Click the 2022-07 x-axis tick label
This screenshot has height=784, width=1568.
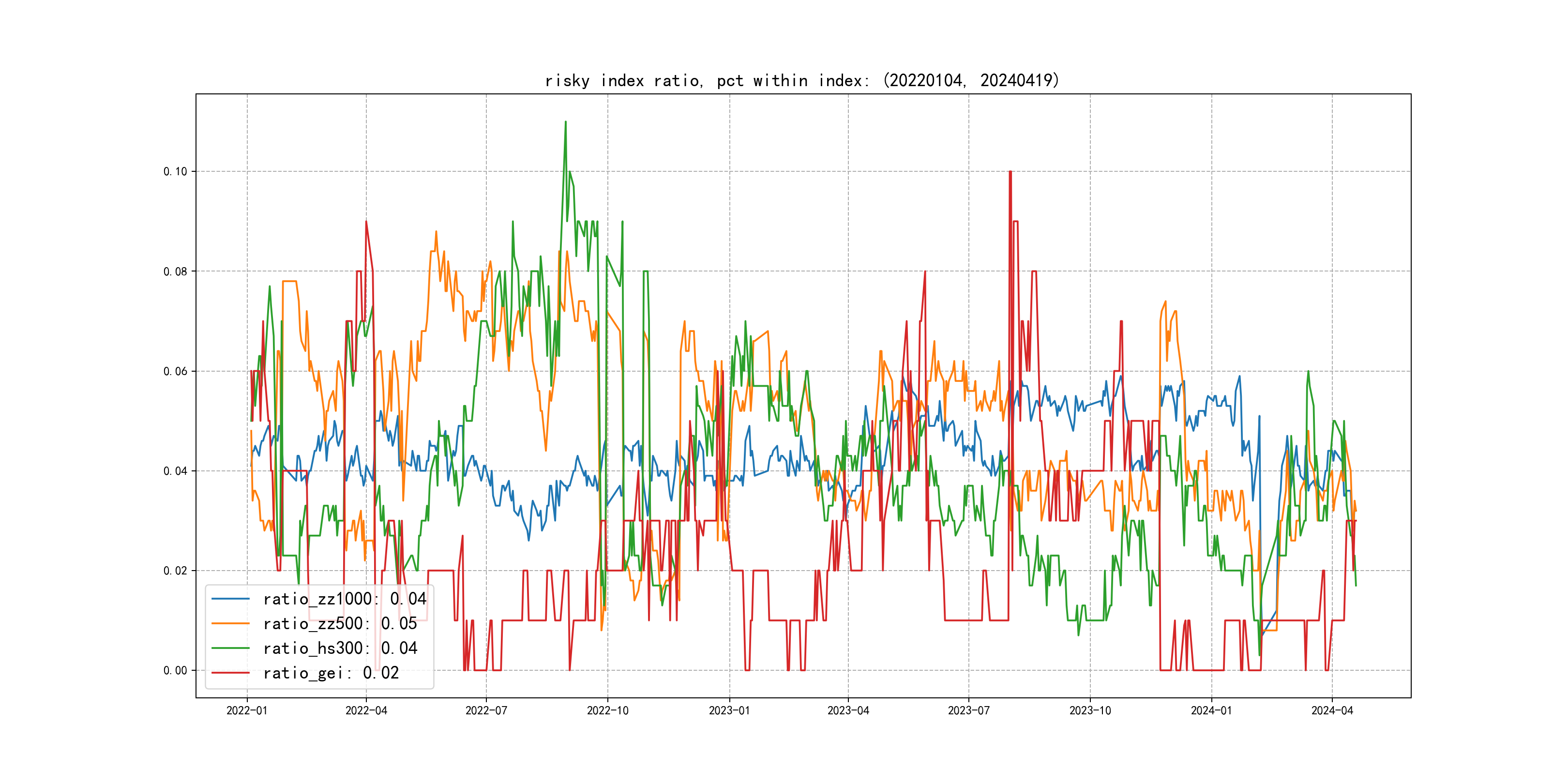(x=486, y=710)
